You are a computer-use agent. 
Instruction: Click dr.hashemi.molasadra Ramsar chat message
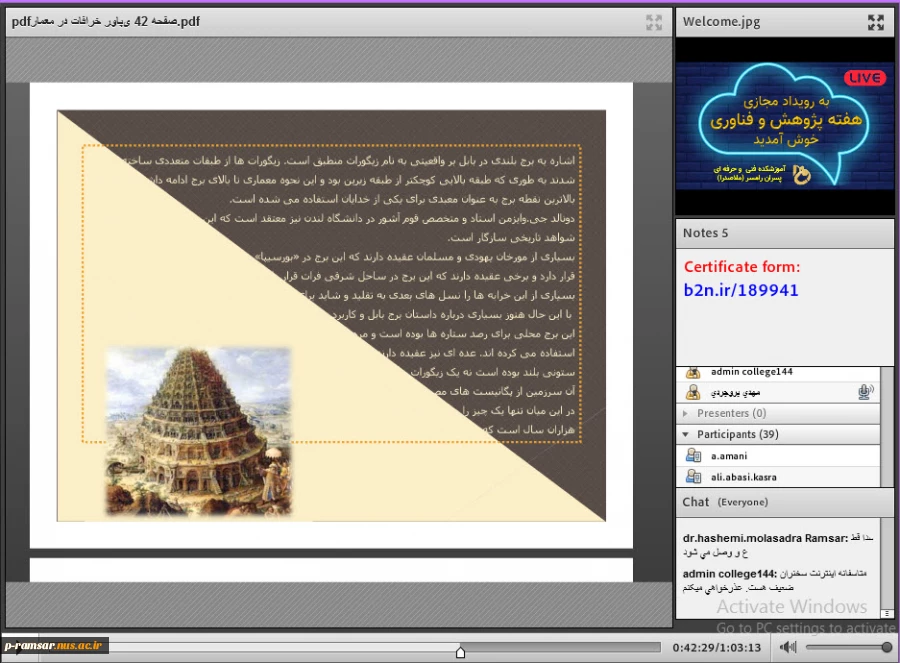(779, 545)
